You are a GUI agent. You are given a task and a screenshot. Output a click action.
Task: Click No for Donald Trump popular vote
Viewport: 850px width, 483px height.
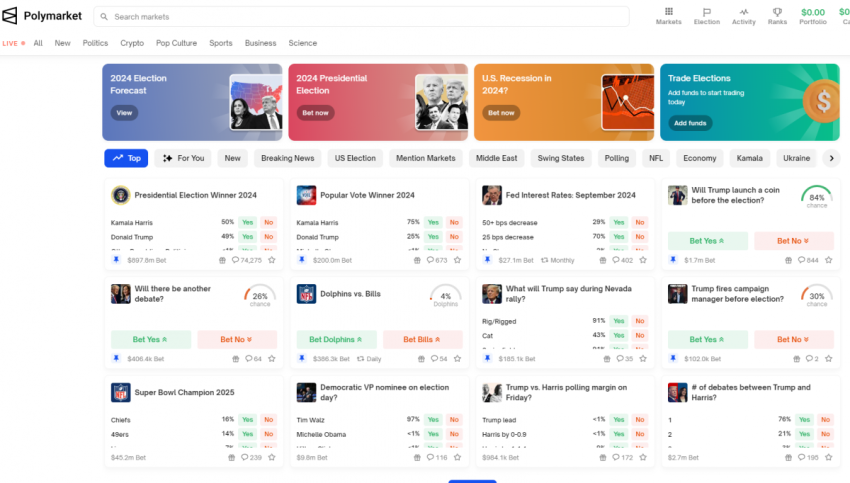click(x=454, y=236)
